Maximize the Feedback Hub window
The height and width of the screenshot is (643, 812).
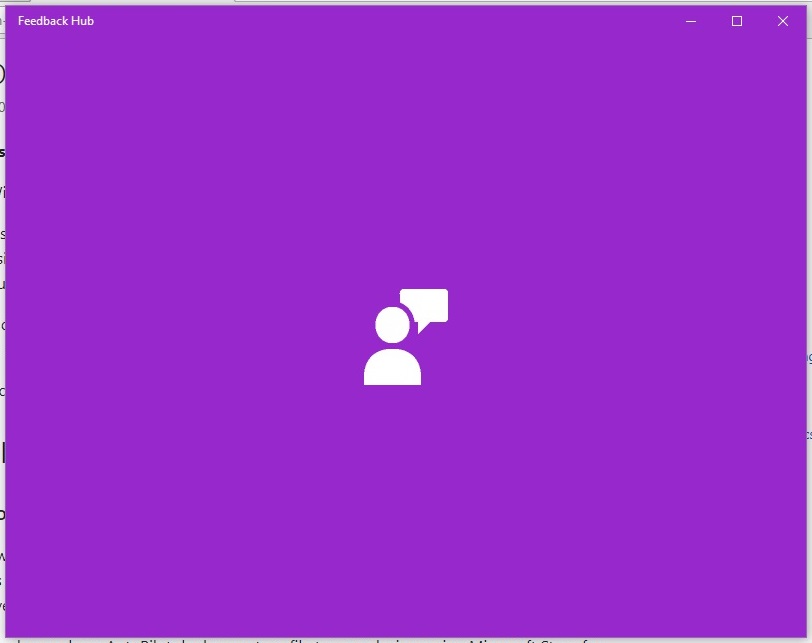(737, 21)
